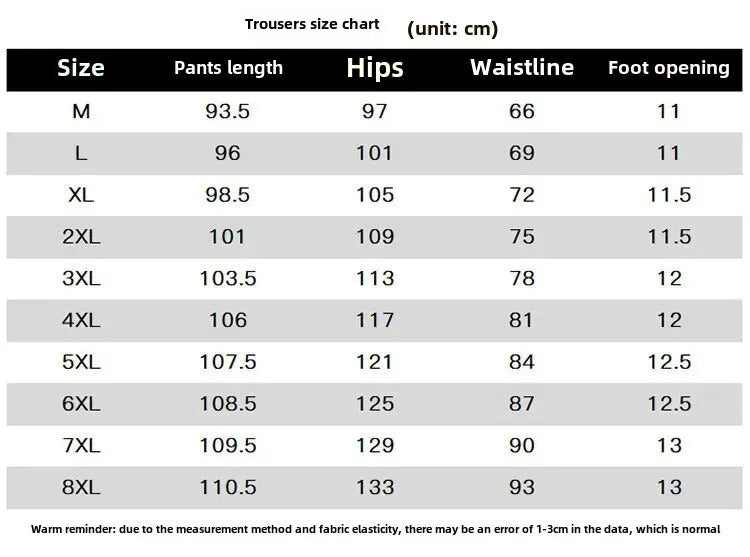Select the 87 waistline value
The width and height of the screenshot is (750, 557).
coord(522,404)
